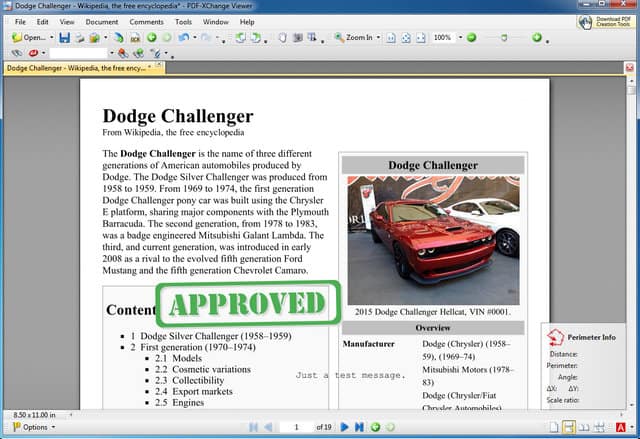
Task: Click the binoculars Find icon
Action: pos(17,53)
